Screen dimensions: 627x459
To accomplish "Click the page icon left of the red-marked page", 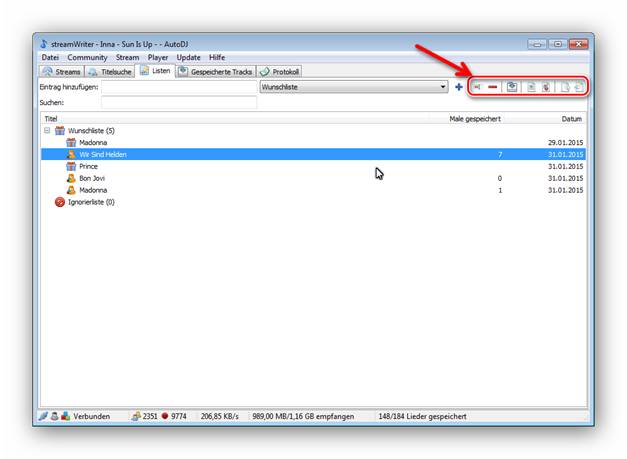I will [531, 87].
